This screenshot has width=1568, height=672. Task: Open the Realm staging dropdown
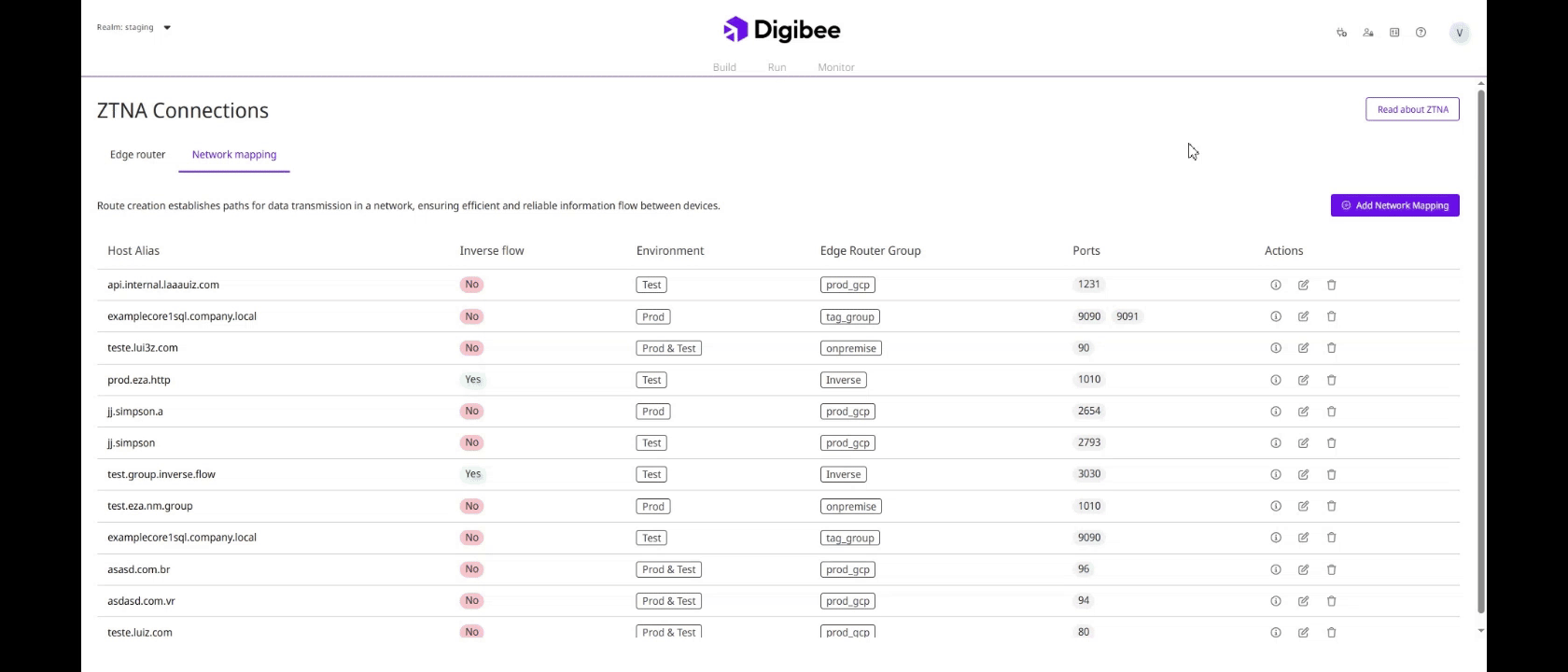tap(134, 27)
